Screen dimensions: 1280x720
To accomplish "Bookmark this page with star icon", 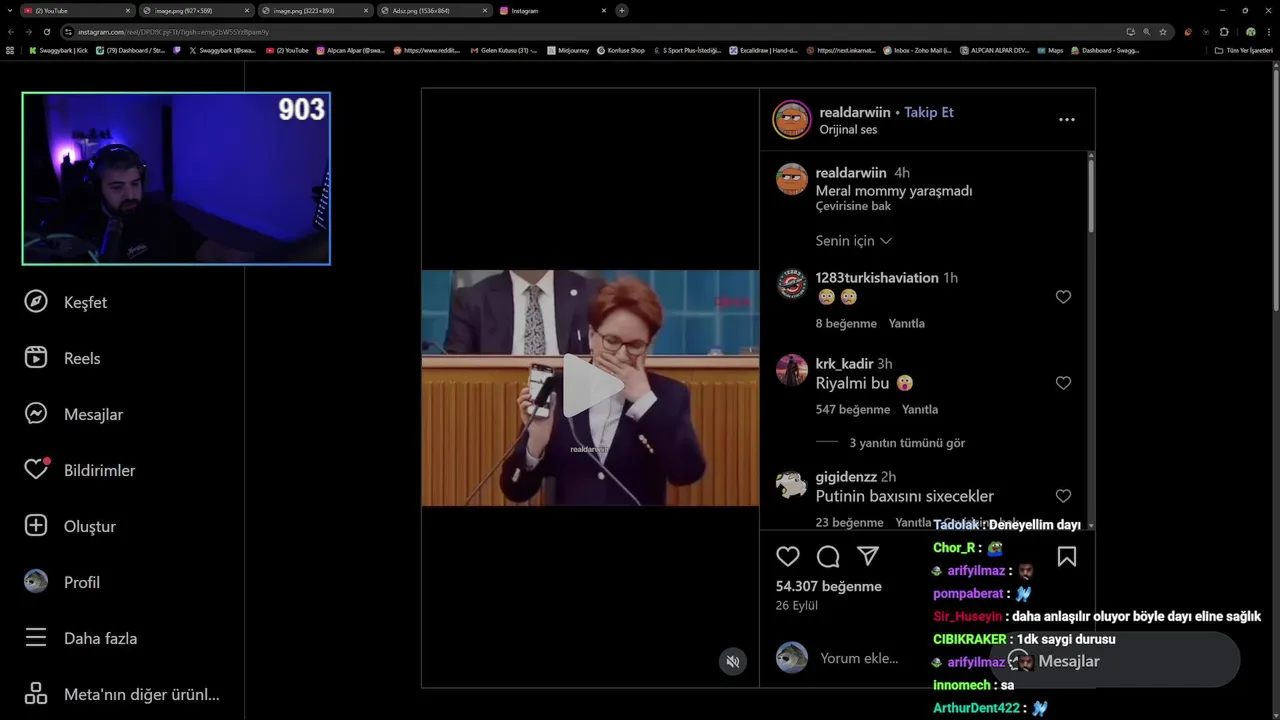I will pos(1163,32).
